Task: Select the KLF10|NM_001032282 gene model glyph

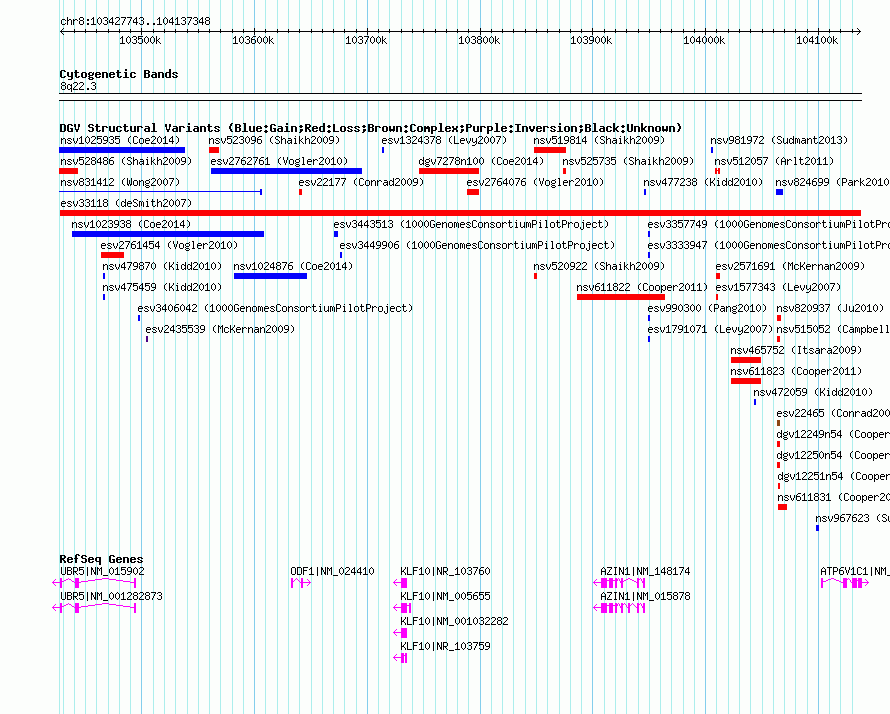Action: coord(400,633)
